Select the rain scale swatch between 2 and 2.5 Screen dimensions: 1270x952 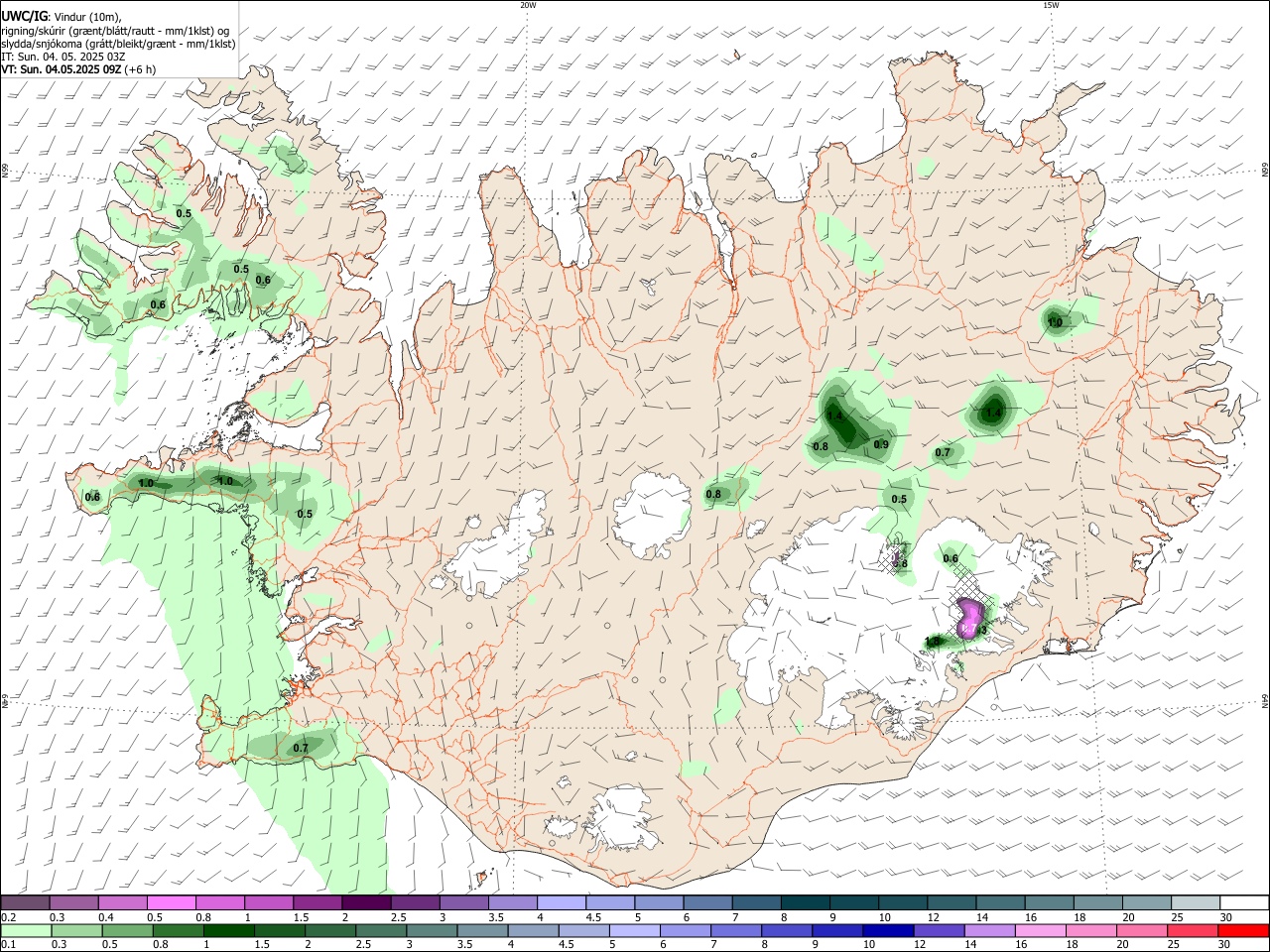[330, 931]
